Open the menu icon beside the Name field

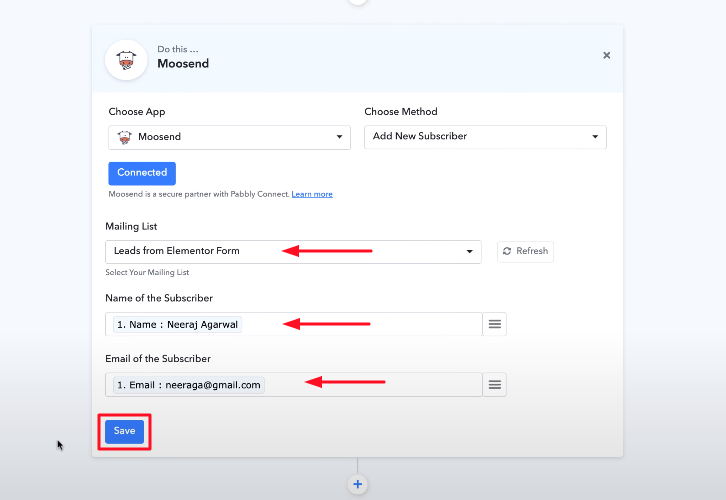click(x=494, y=324)
